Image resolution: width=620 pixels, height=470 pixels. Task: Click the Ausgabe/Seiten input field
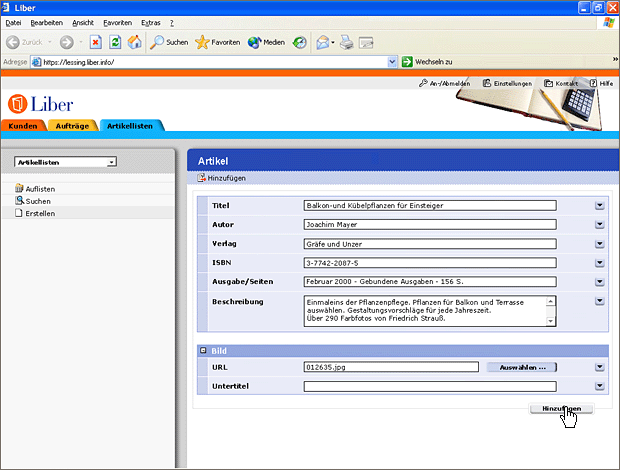(x=430, y=282)
